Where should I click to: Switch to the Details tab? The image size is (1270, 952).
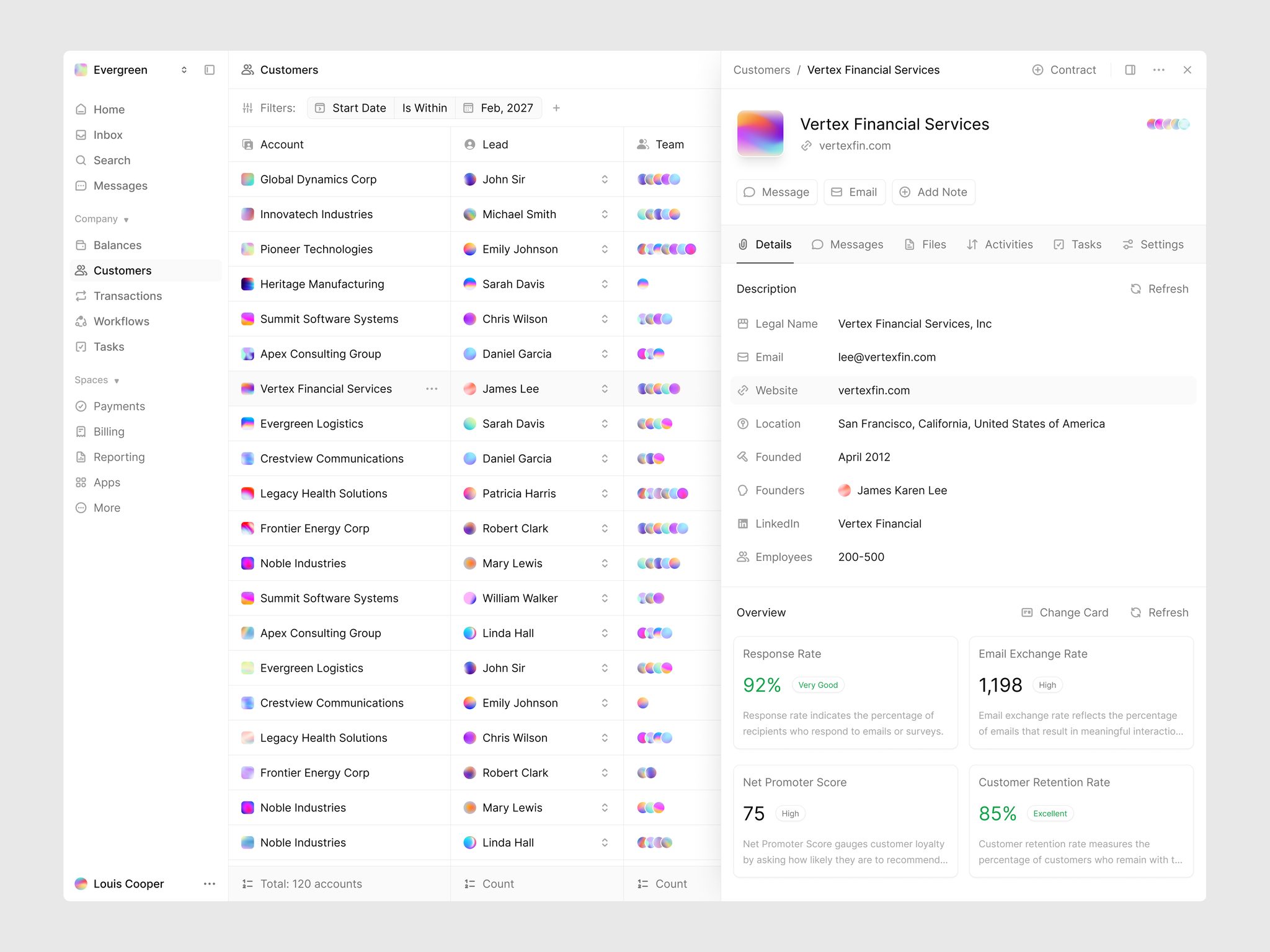[765, 245]
